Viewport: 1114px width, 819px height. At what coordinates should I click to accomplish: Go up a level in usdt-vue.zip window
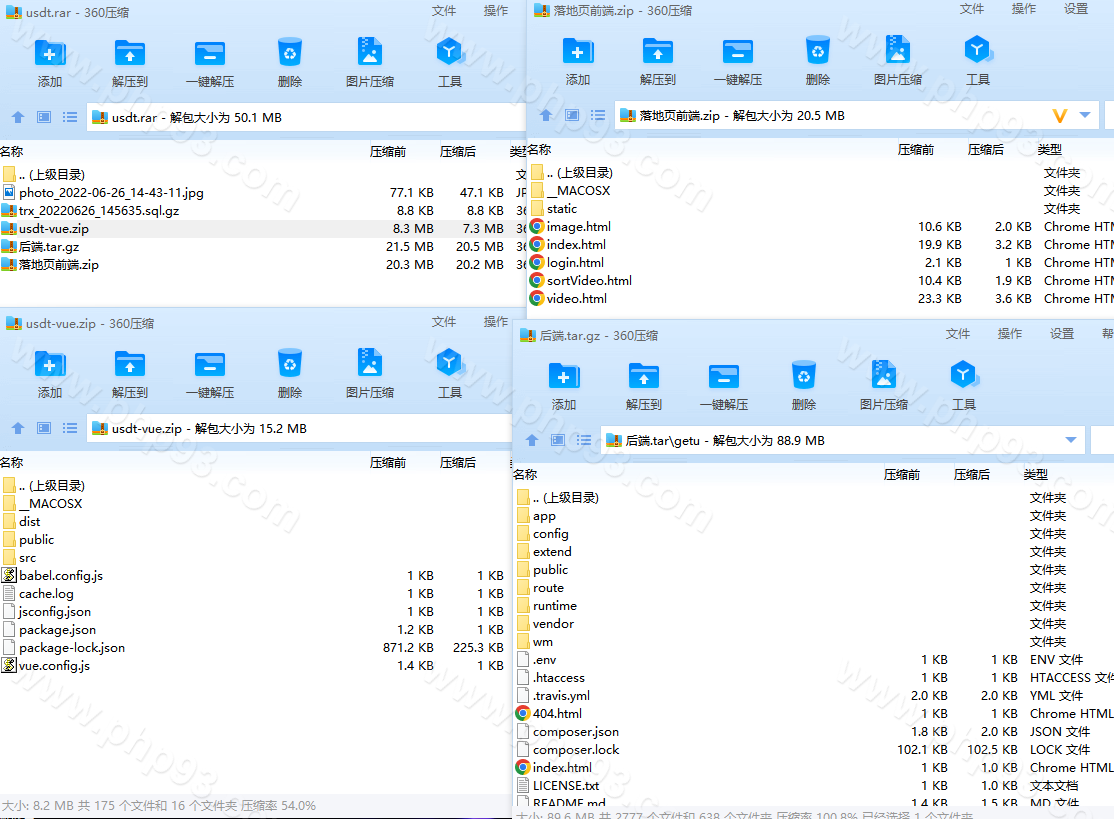click(x=18, y=428)
